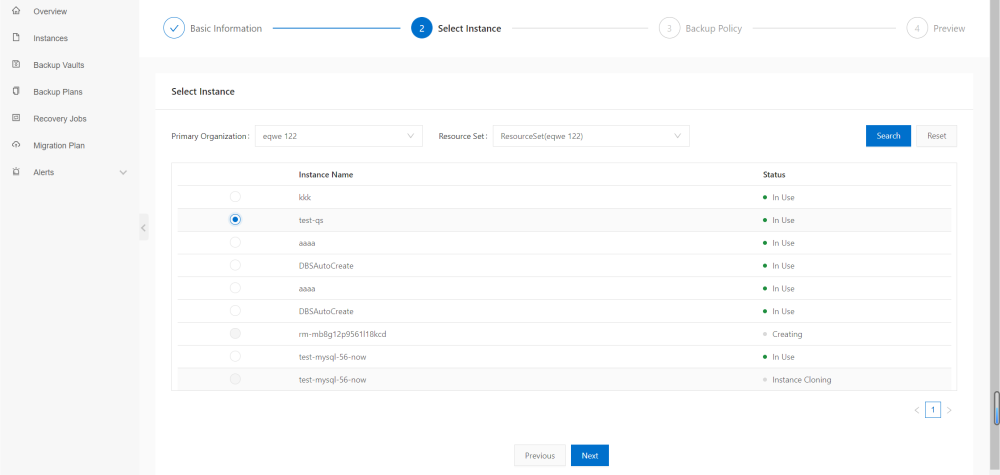
Task: Click the Creating status text
Action: pos(787,334)
